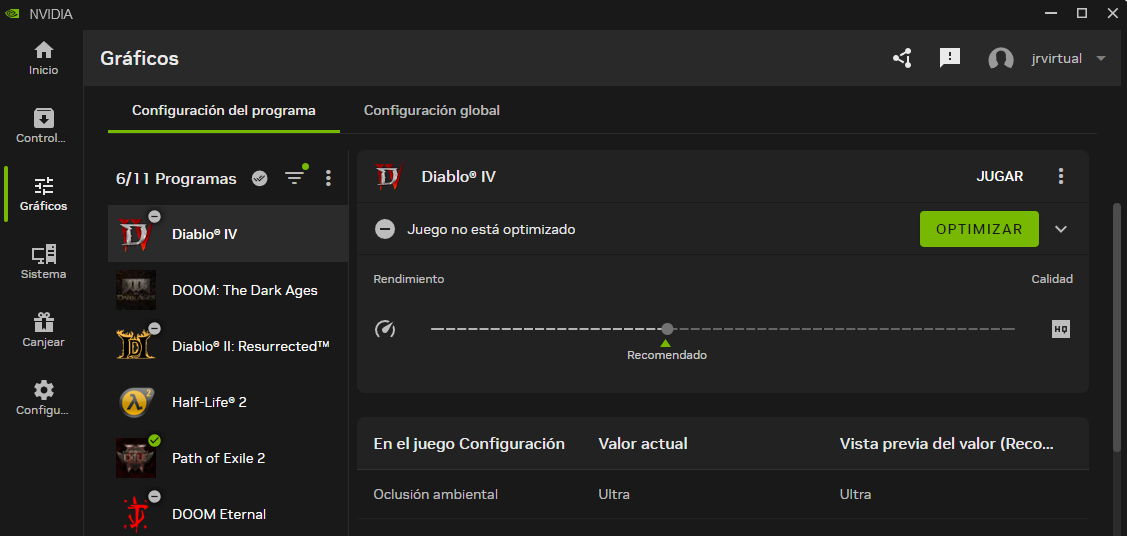Click the share icon in header
The height and width of the screenshot is (536, 1127).
902,58
